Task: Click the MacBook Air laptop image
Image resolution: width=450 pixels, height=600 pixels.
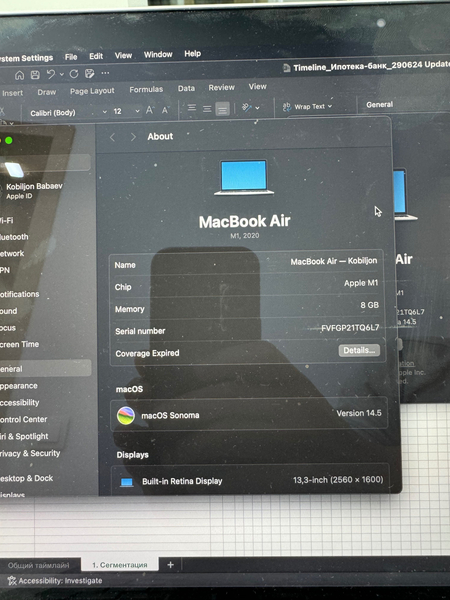Action: [244, 177]
